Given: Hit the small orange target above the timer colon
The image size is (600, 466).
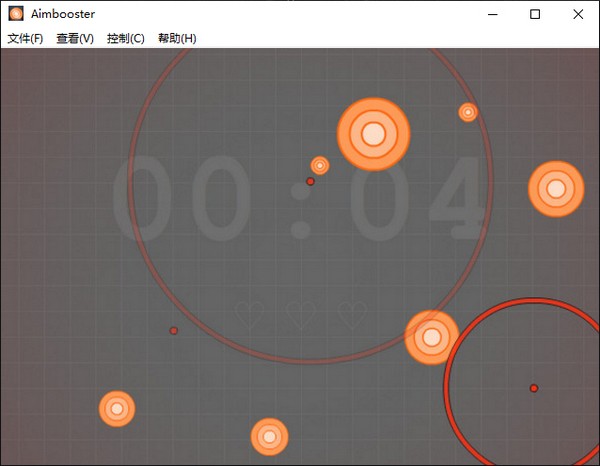Looking at the screenshot, I should [x=320, y=165].
